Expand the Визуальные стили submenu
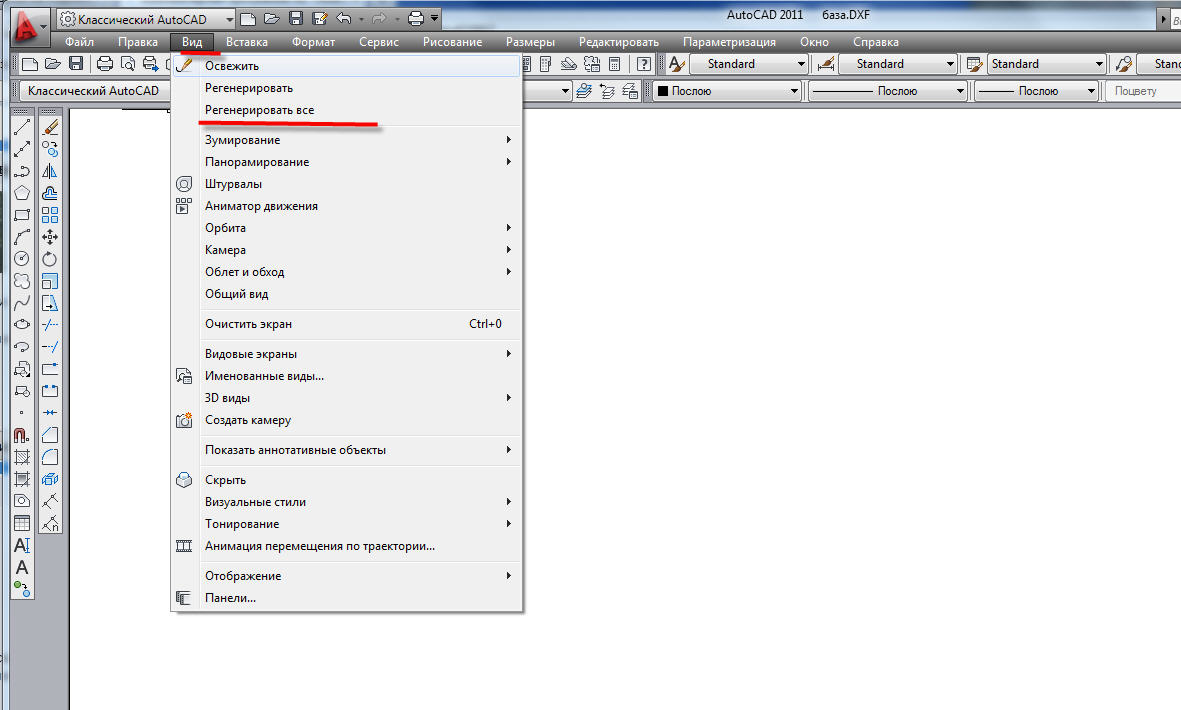Viewport: 1181px width, 710px height. coord(359,502)
